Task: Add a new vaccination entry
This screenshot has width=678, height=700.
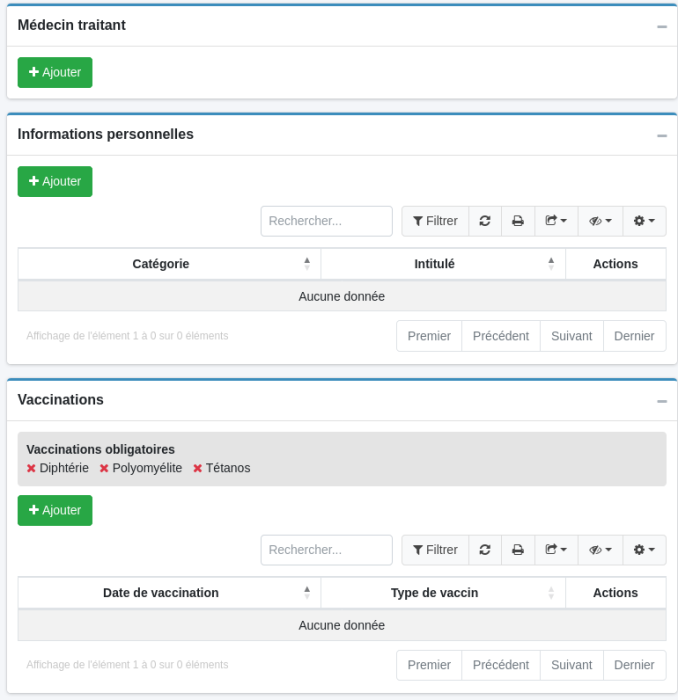Action: pyautogui.click(x=55, y=510)
